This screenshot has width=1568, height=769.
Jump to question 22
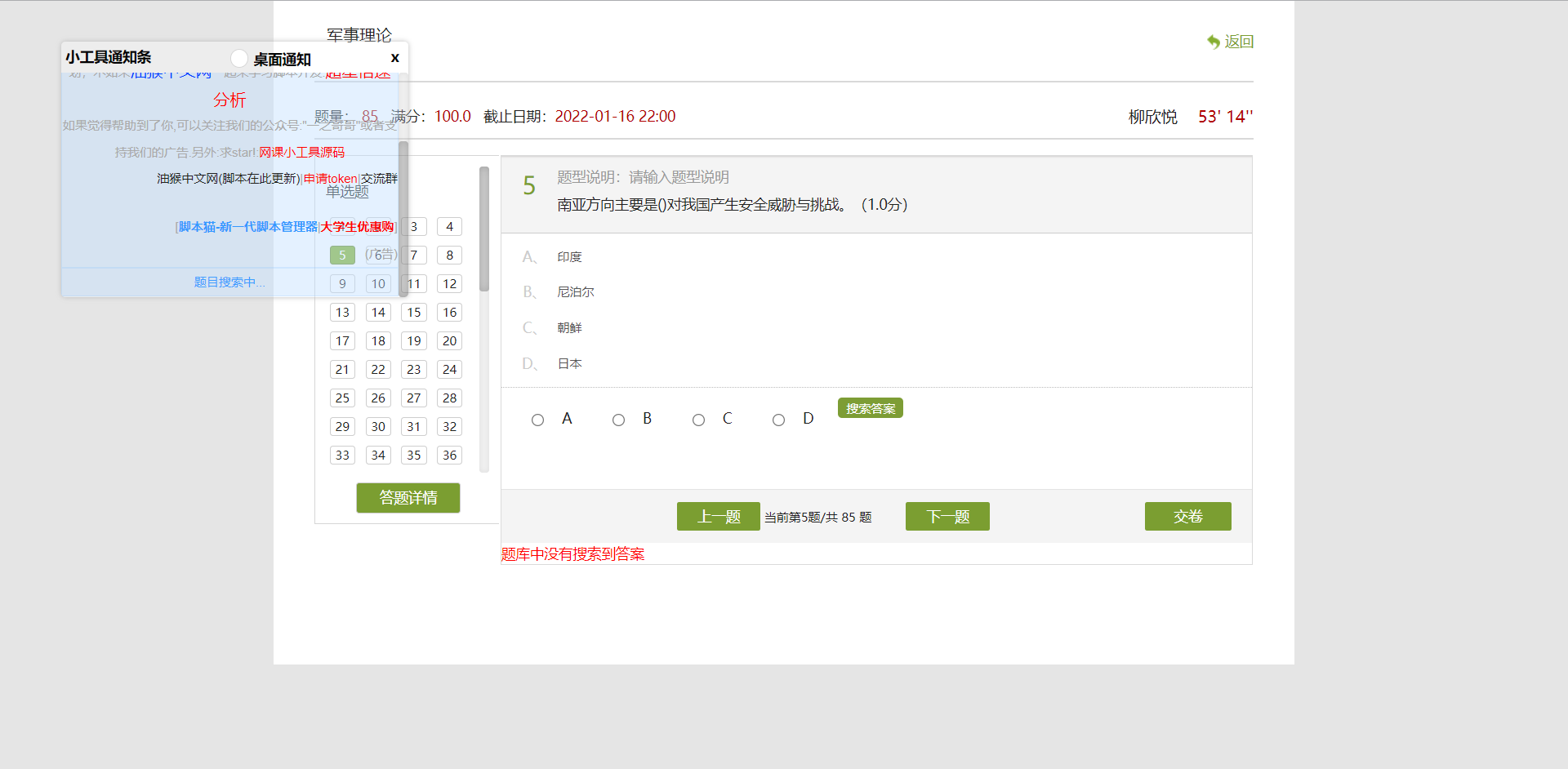pos(378,370)
